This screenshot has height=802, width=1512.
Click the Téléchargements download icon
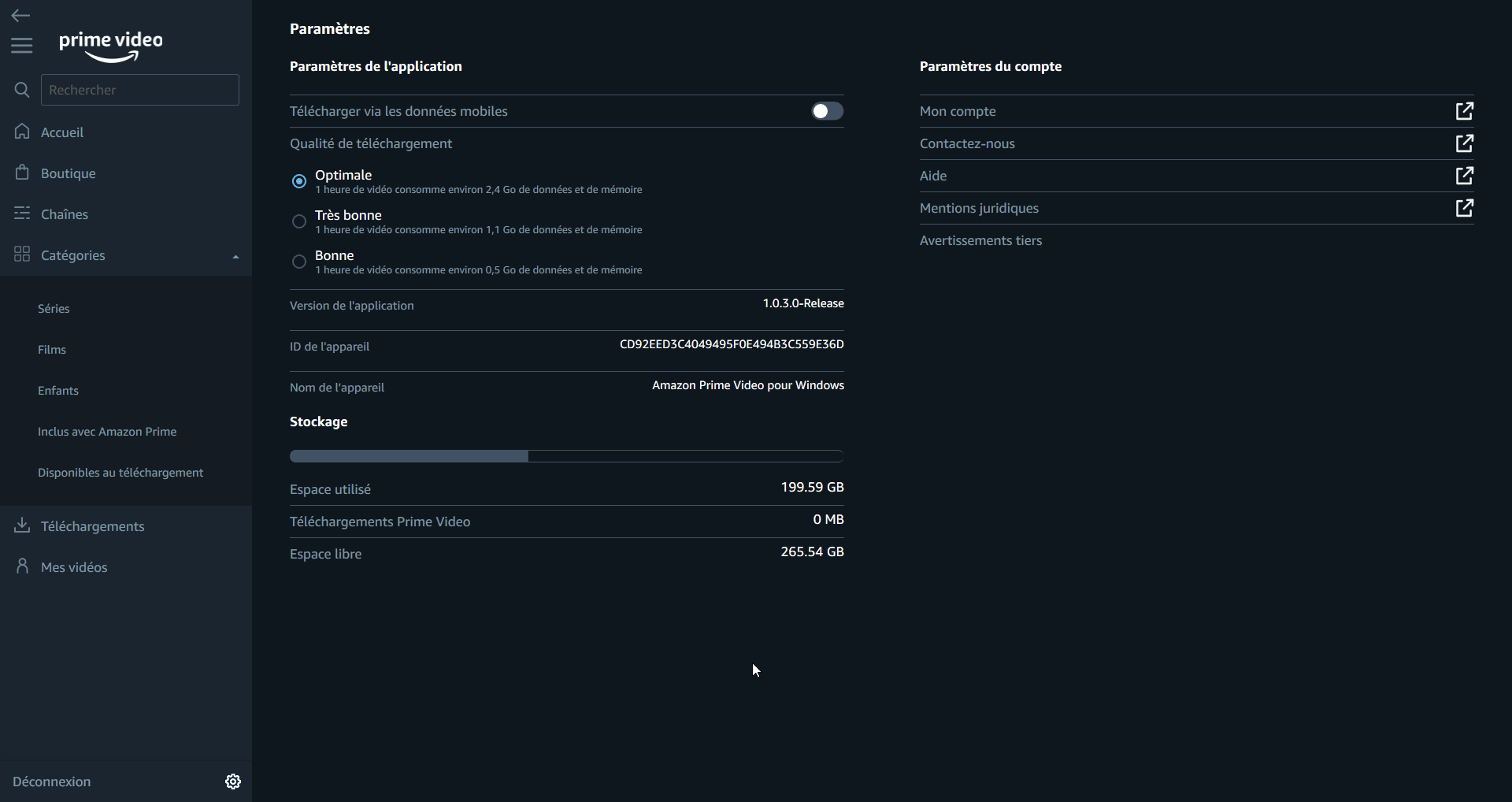pyautogui.click(x=22, y=525)
